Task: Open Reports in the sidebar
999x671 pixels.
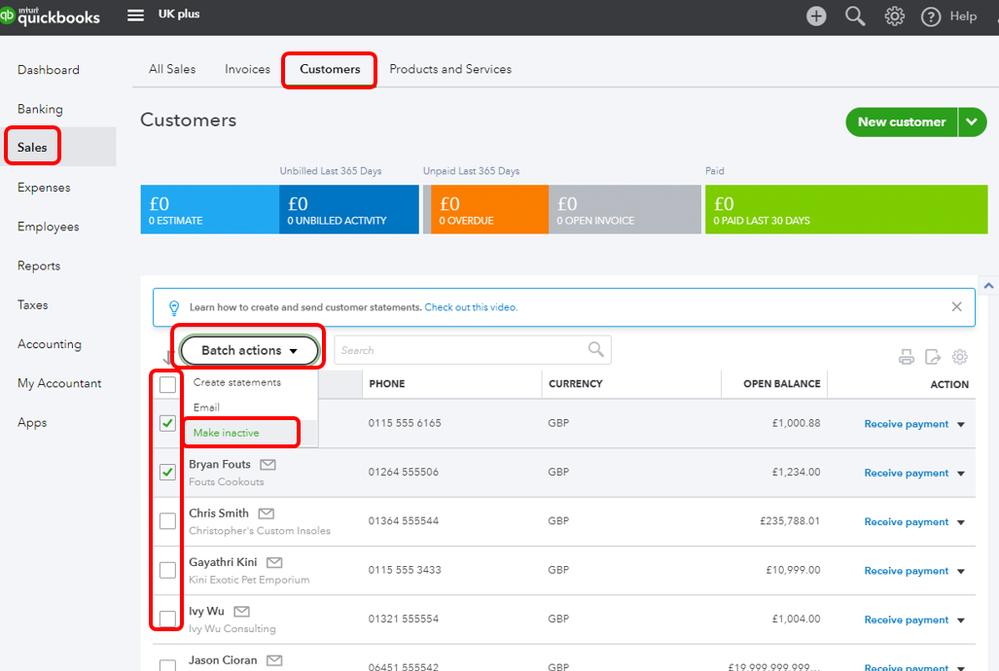Action: tap(38, 266)
